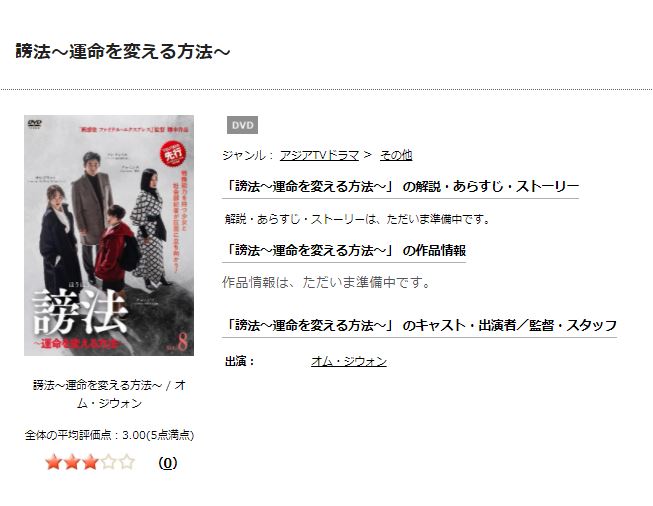Click the red 先行 sticker on cover
Image resolution: width=653 pixels, height=506 pixels.
(x=173, y=154)
